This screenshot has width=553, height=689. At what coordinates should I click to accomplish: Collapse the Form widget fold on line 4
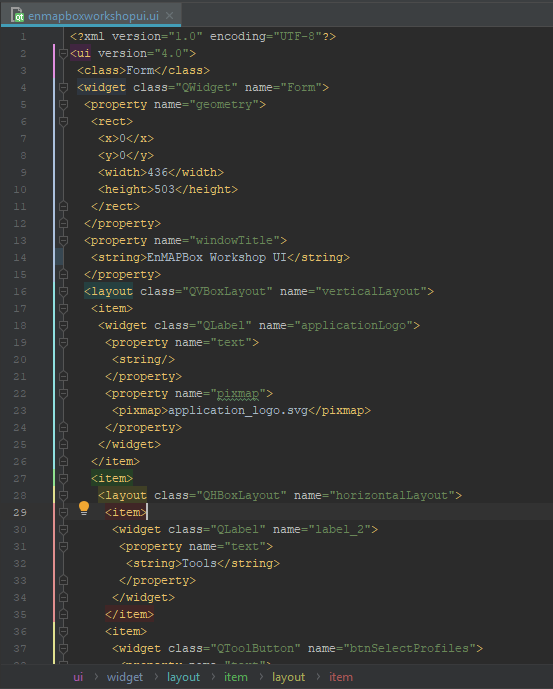click(x=63, y=87)
